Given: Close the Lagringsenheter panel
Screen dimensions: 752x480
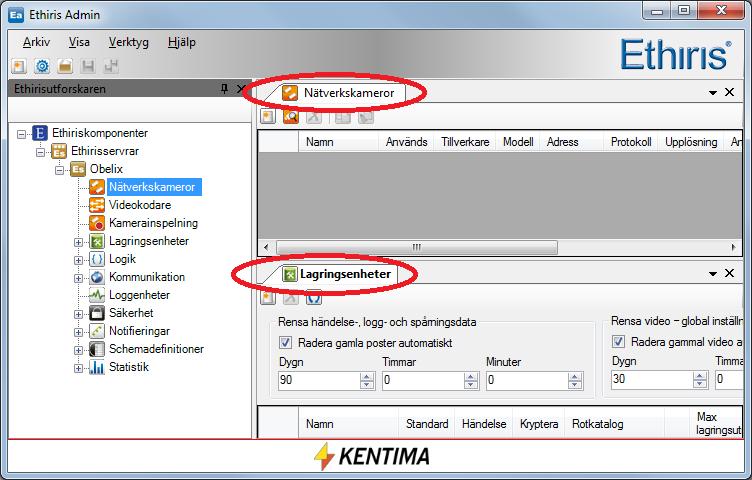Looking at the screenshot, I should [729, 273].
